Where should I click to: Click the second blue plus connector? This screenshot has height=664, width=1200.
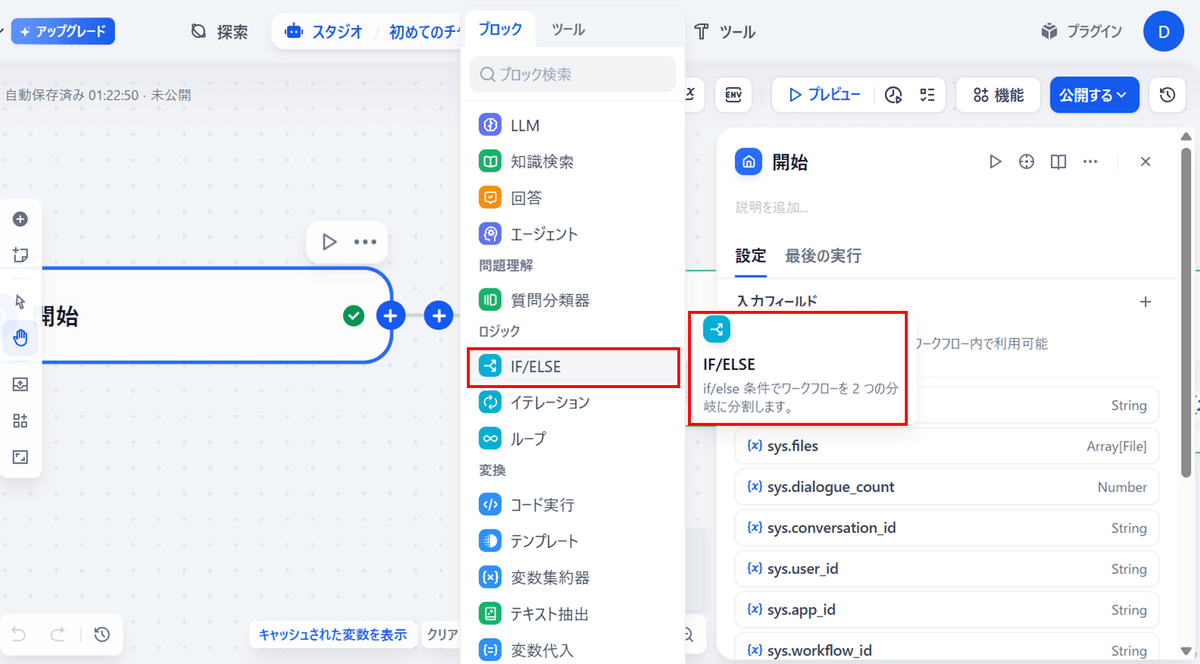438,316
